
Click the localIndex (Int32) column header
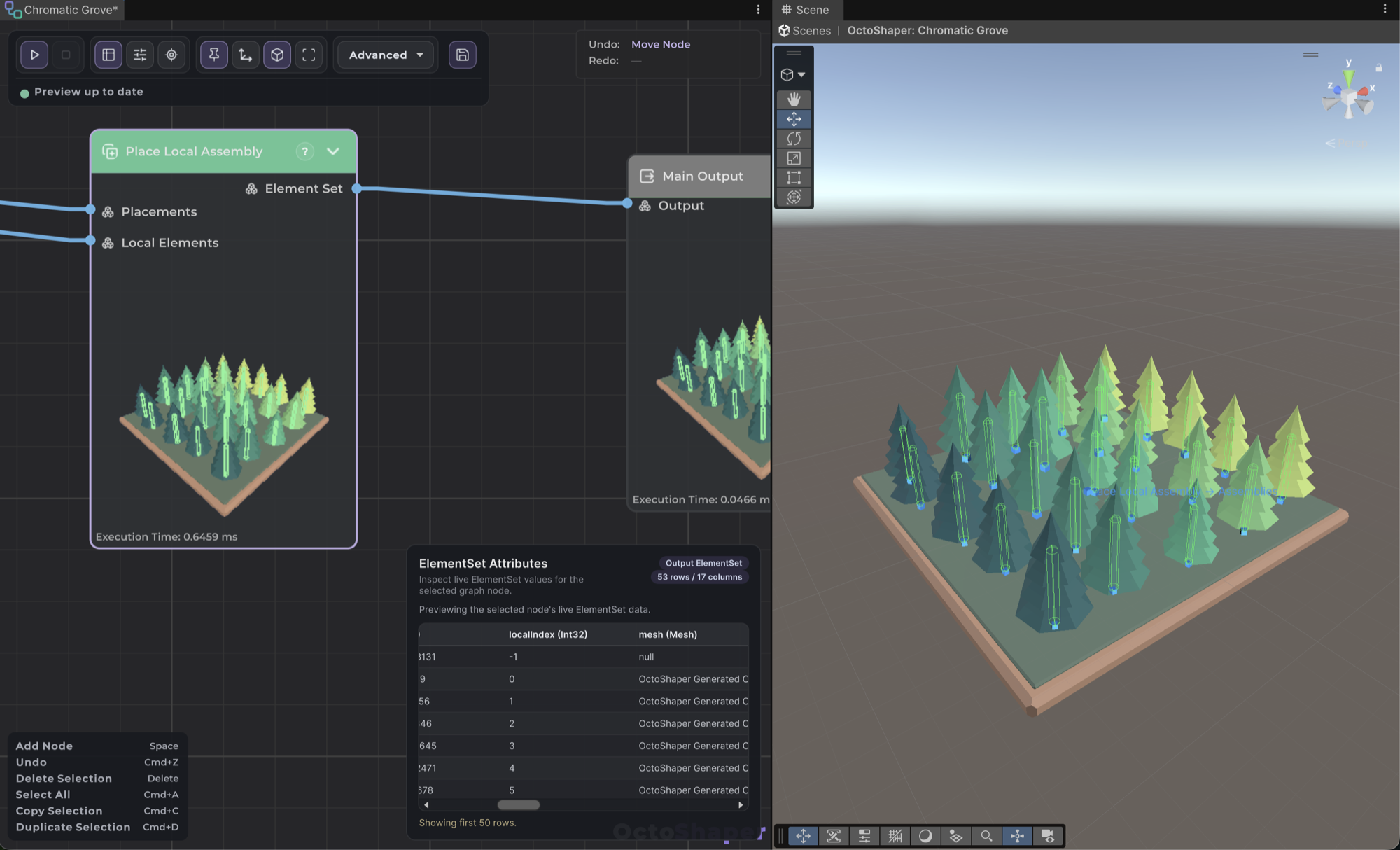pyautogui.click(x=548, y=634)
